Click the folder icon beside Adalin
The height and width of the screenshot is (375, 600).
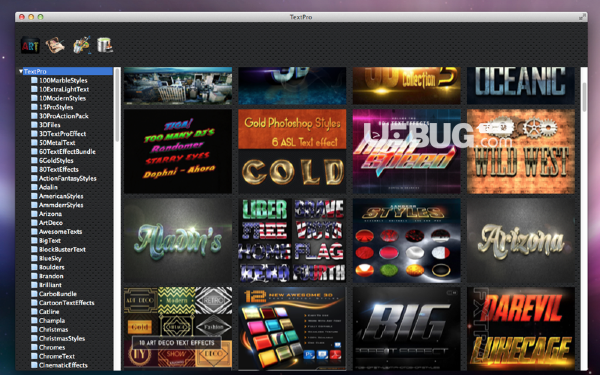[34, 187]
